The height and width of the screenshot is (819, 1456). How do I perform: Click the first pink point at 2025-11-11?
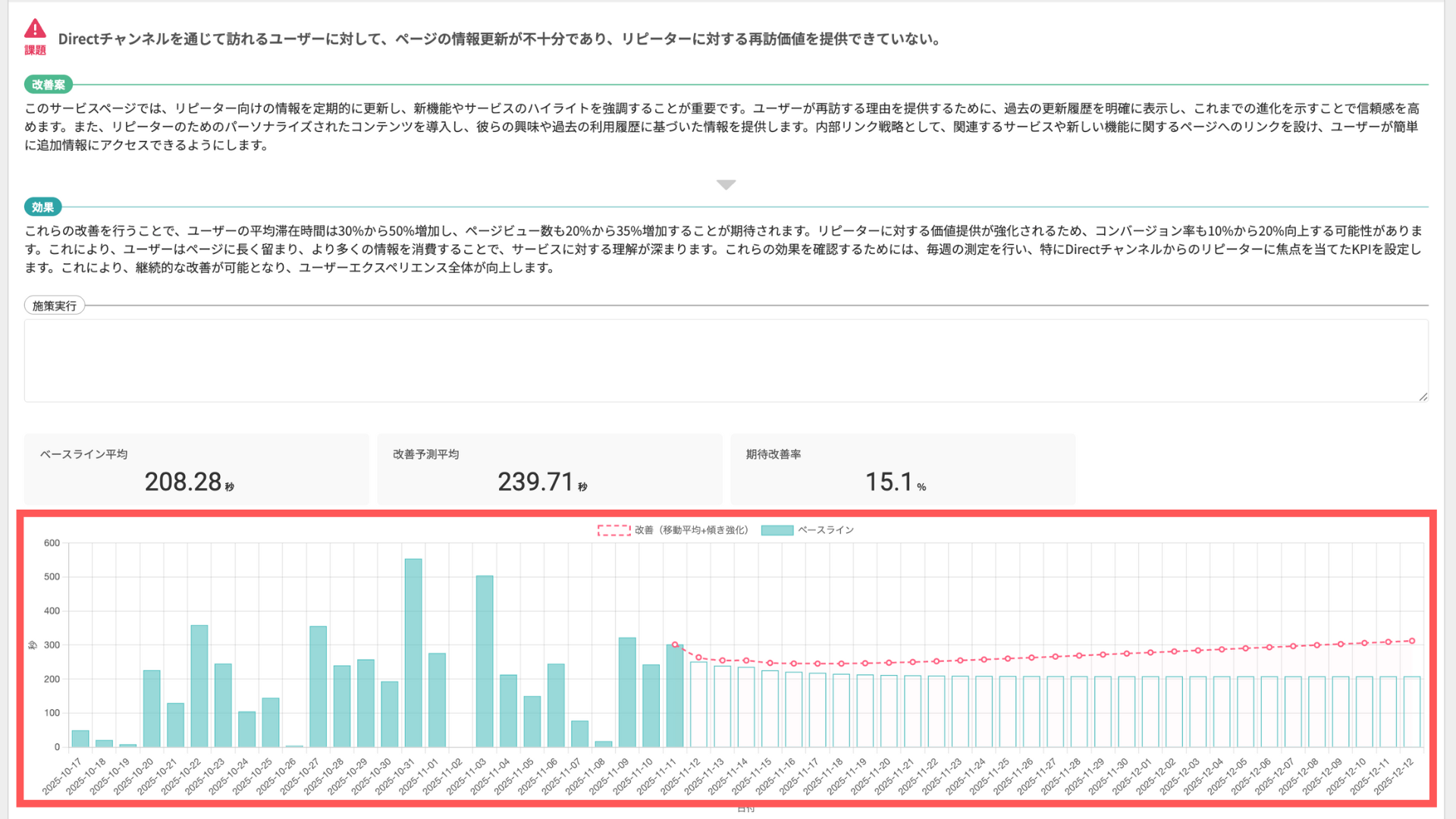click(675, 645)
